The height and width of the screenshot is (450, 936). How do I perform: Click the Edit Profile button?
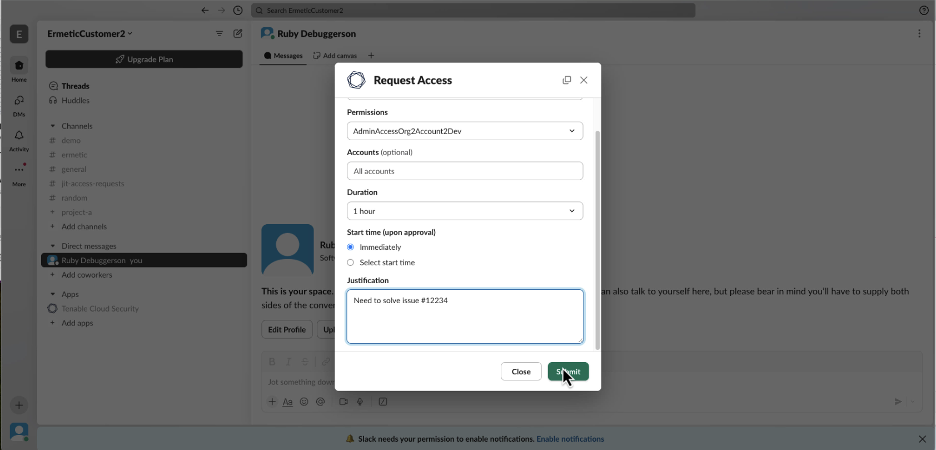(287, 329)
